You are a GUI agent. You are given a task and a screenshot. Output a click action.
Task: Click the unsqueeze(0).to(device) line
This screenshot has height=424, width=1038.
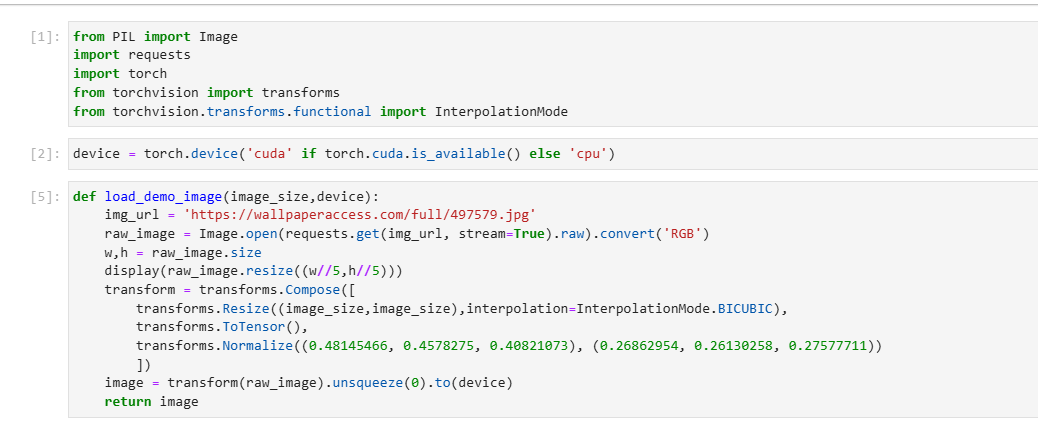[308, 384]
